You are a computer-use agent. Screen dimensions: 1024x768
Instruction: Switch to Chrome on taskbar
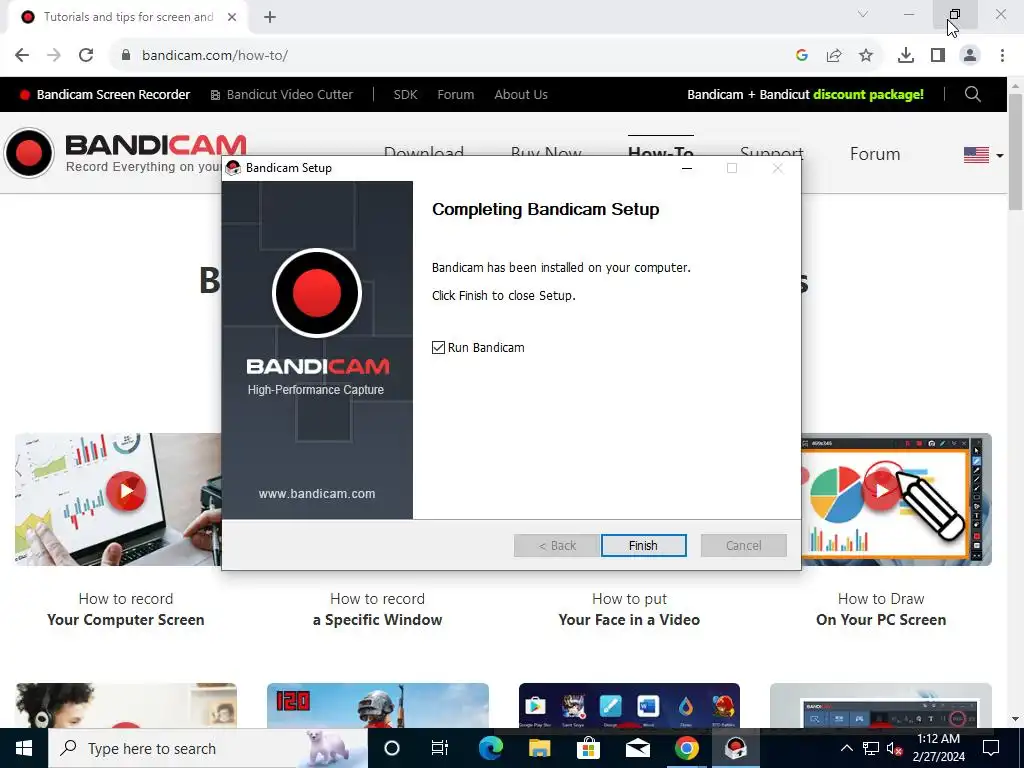[x=686, y=748]
